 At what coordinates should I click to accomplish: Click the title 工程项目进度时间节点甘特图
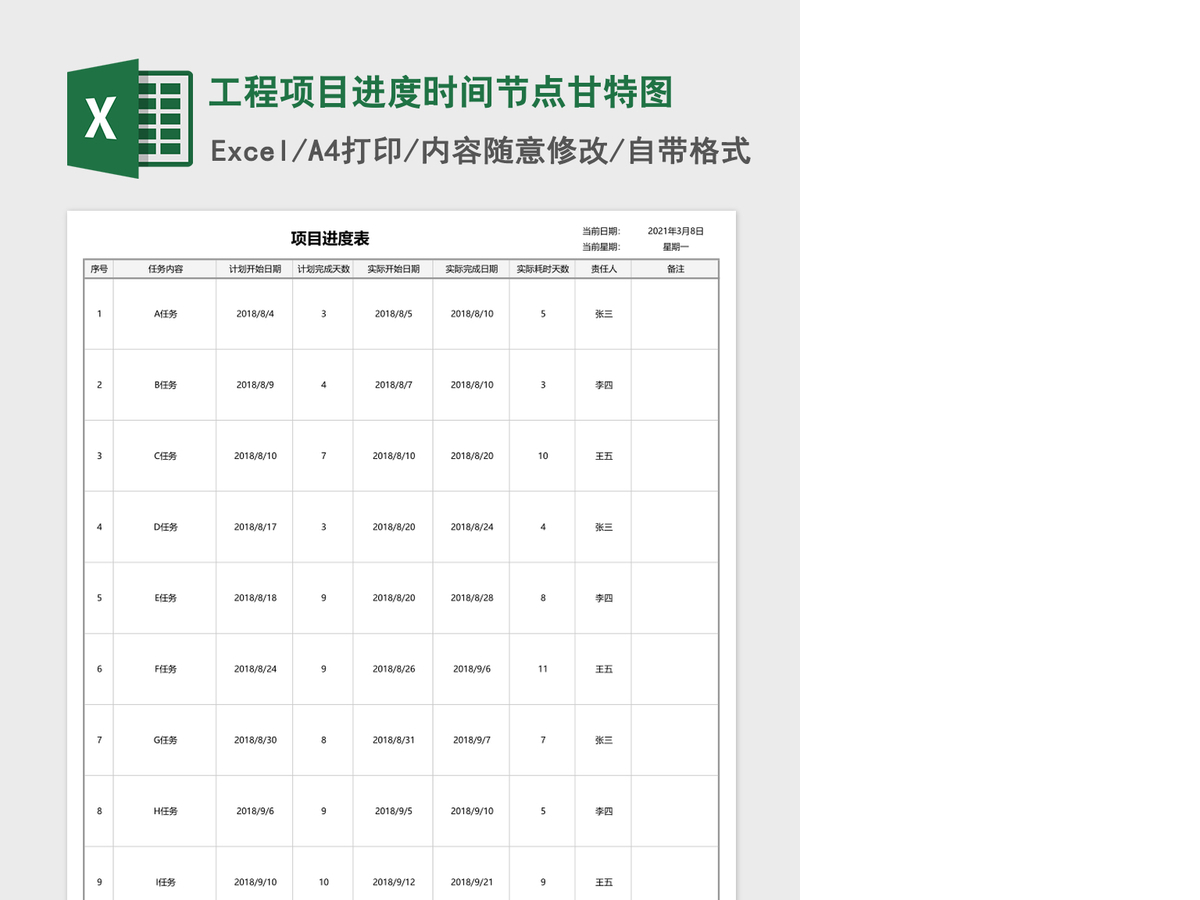[441, 92]
